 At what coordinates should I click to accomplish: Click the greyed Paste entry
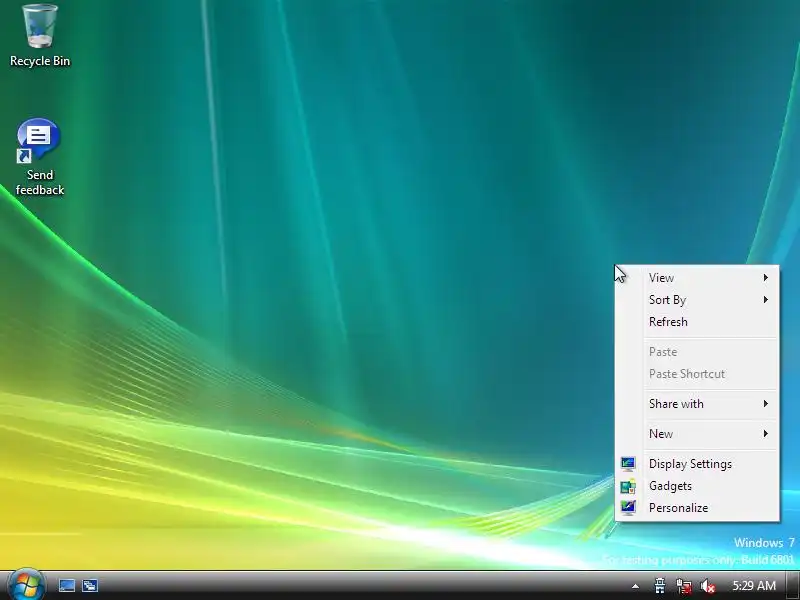point(697,352)
